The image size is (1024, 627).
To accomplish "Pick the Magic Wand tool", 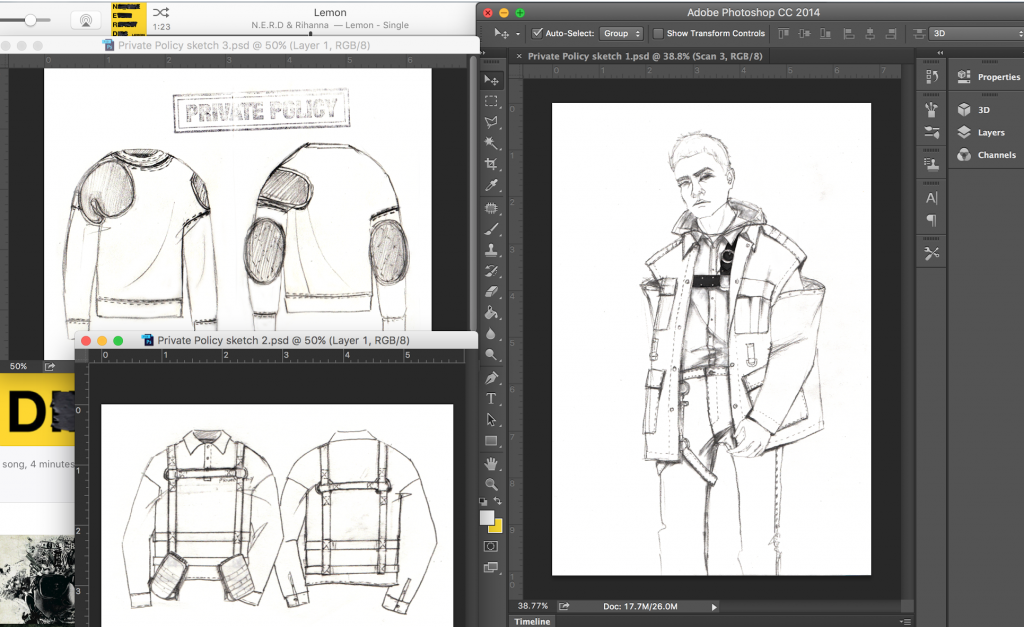I will coord(491,144).
